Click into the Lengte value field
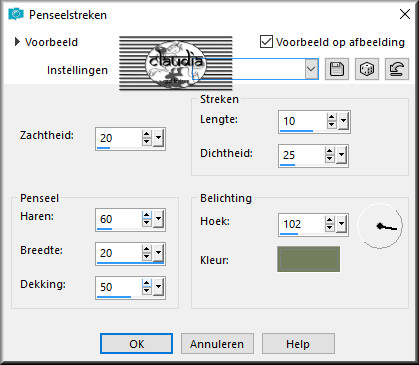The height and width of the screenshot is (365, 419). point(303,121)
